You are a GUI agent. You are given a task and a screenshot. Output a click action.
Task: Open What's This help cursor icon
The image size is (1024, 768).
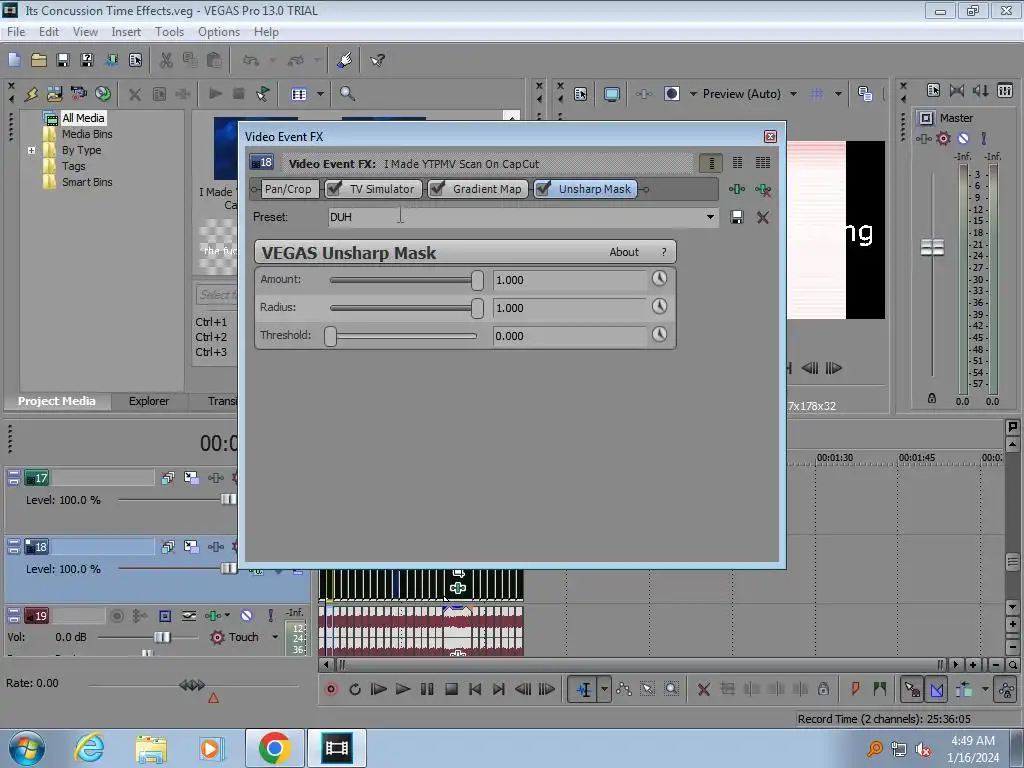(377, 60)
